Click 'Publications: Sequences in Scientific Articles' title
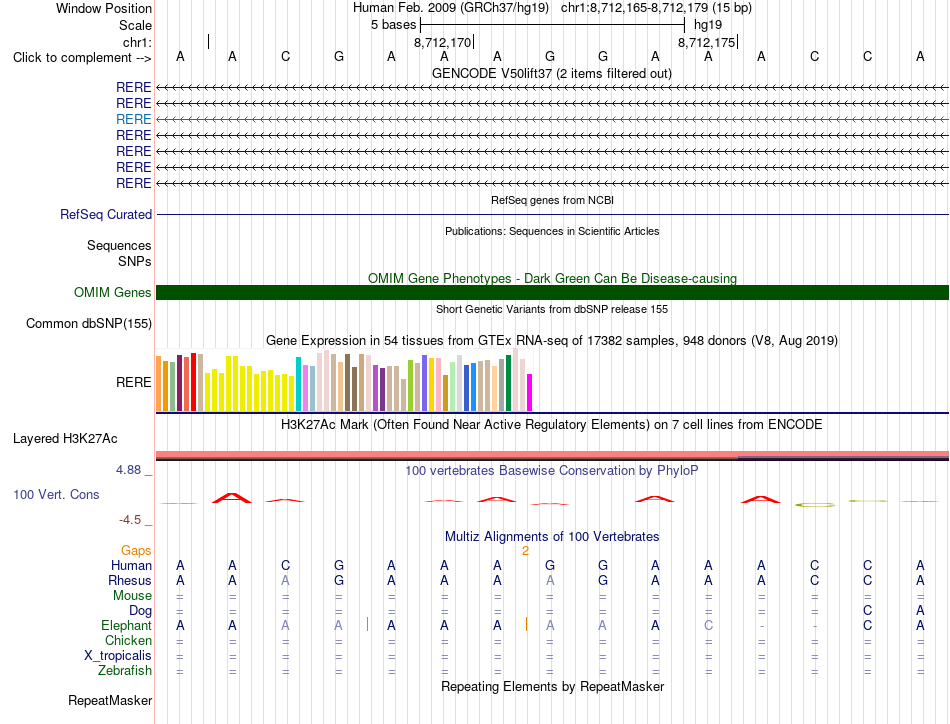950x724 pixels. pos(552,231)
